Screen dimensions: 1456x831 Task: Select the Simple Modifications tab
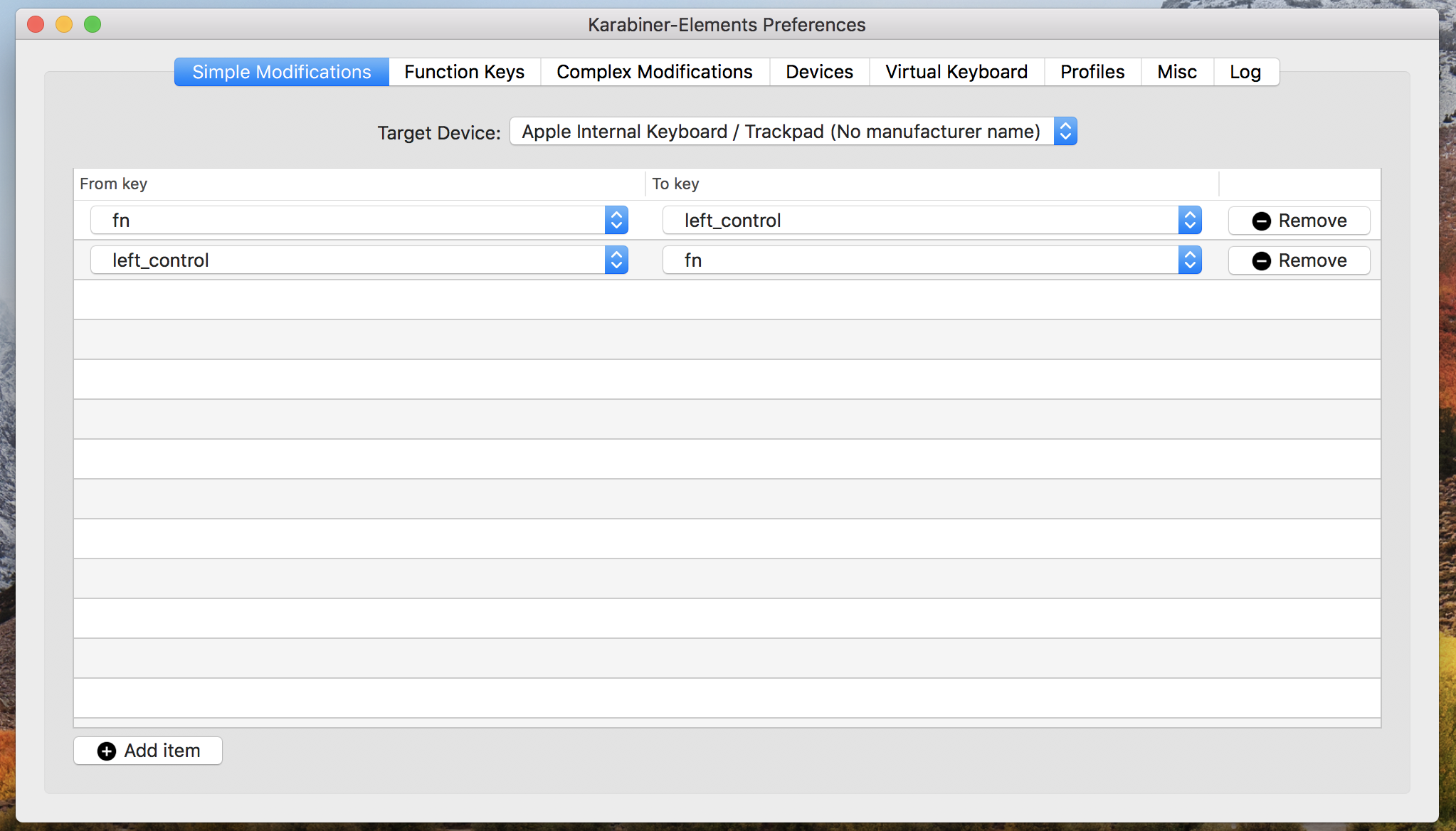282,72
